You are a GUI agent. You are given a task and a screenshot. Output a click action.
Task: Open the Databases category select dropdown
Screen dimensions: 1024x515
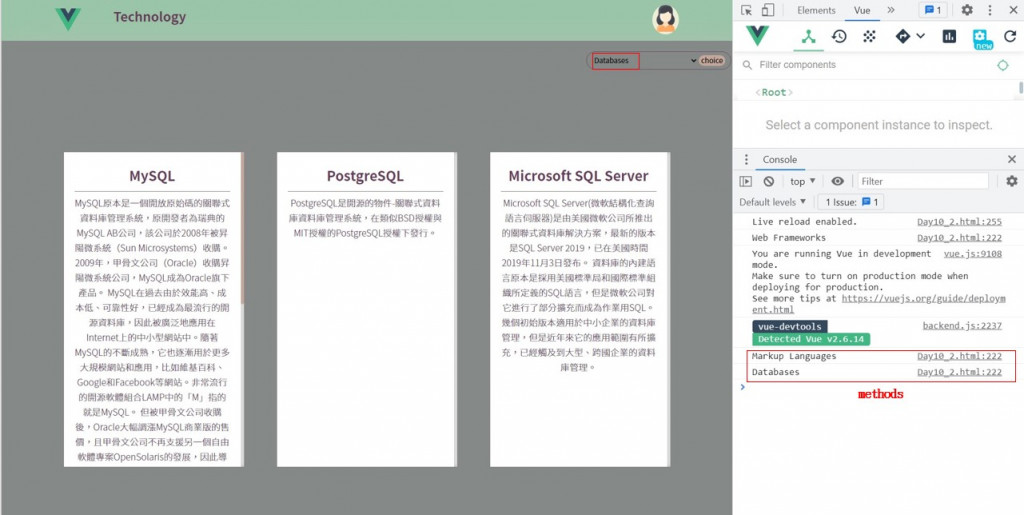pyautogui.click(x=645, y=61)
